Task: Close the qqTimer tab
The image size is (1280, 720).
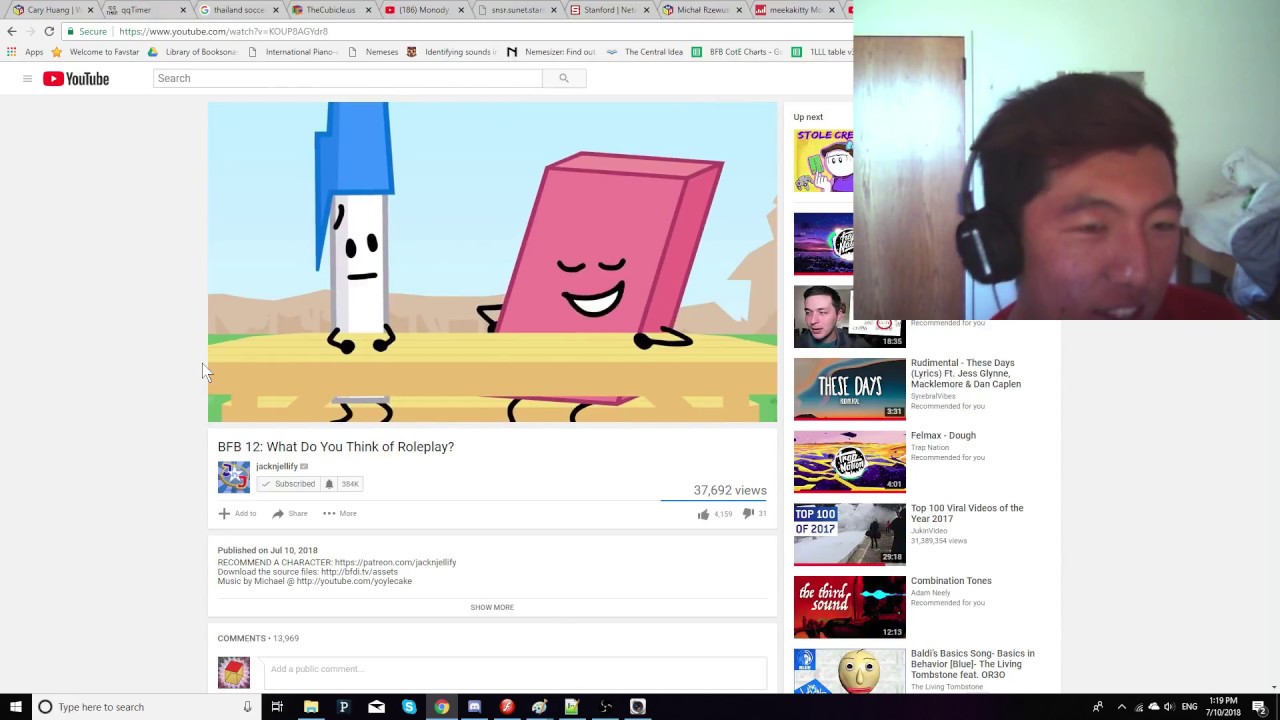Action: click(x=183, y=10)
